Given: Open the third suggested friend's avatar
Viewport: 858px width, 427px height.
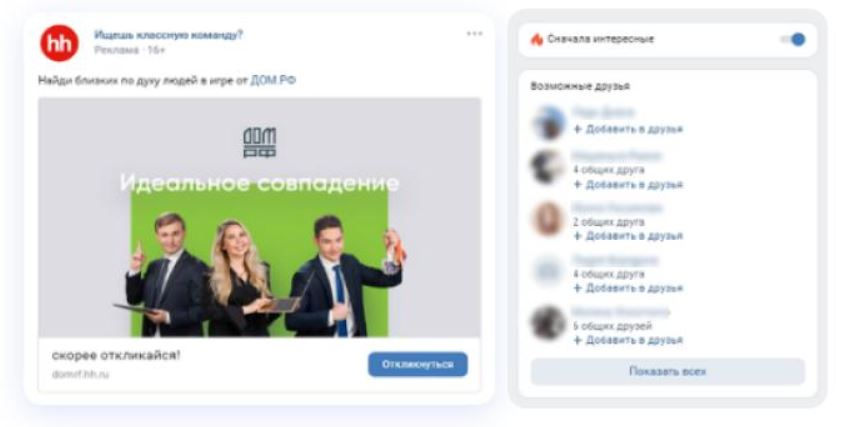Looking at the screenshot, I should pos(548,219).
